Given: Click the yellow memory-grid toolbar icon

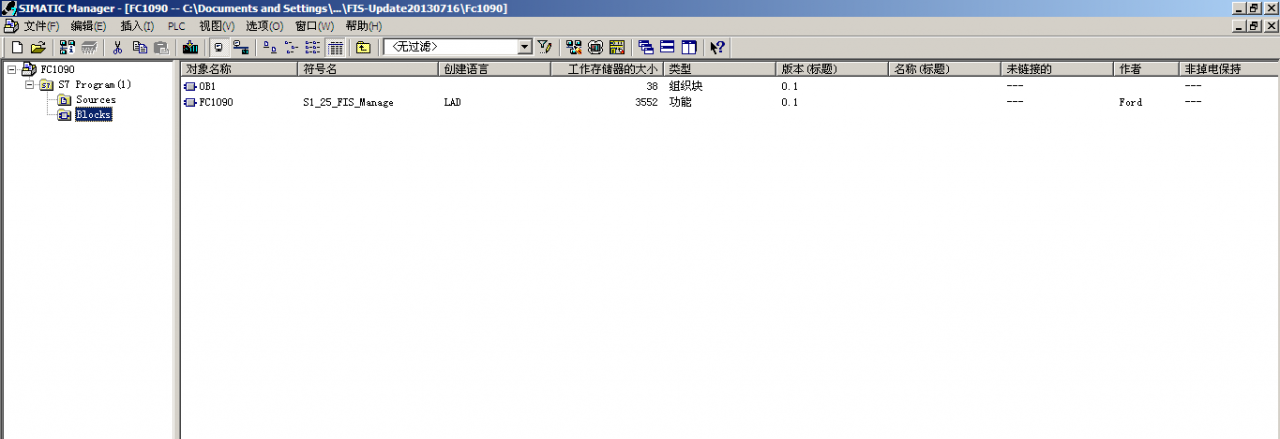Looking at the screenshot, I should pyautogui.click(x=617, y=47).
